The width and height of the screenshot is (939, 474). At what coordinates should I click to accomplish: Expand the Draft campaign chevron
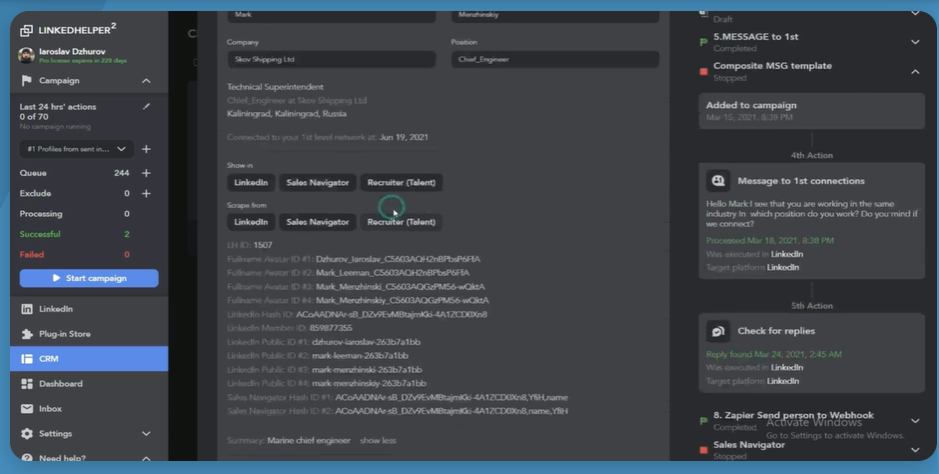pyautogui.click(x=915, y=14)
